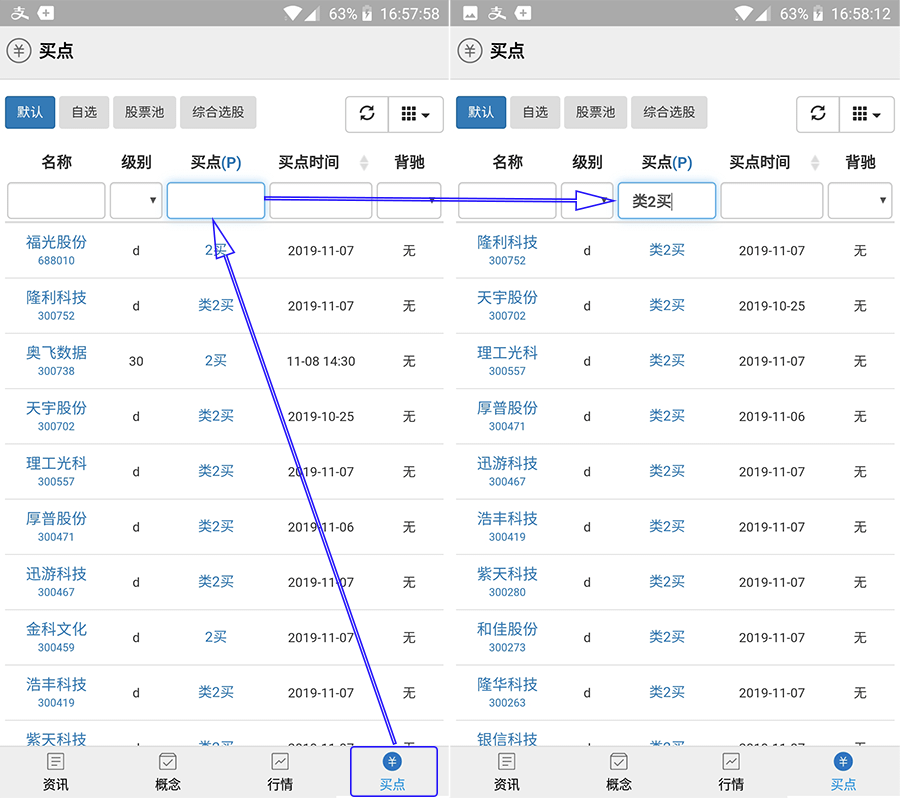
Task: Click the yen circle icon in the left header
Action: tap(19, 51)
